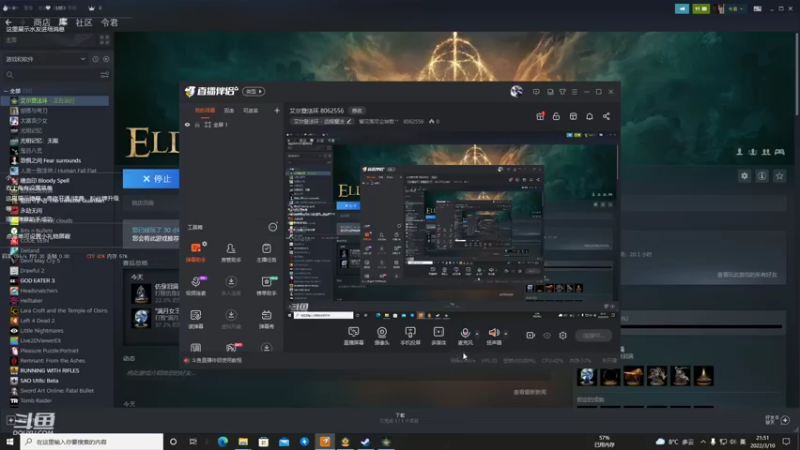Image resolution: width=800 pixels, height=450 pixels.
Task: Open the 弹幕秀 danmaku show tool
Action: [x=266, y=319]
